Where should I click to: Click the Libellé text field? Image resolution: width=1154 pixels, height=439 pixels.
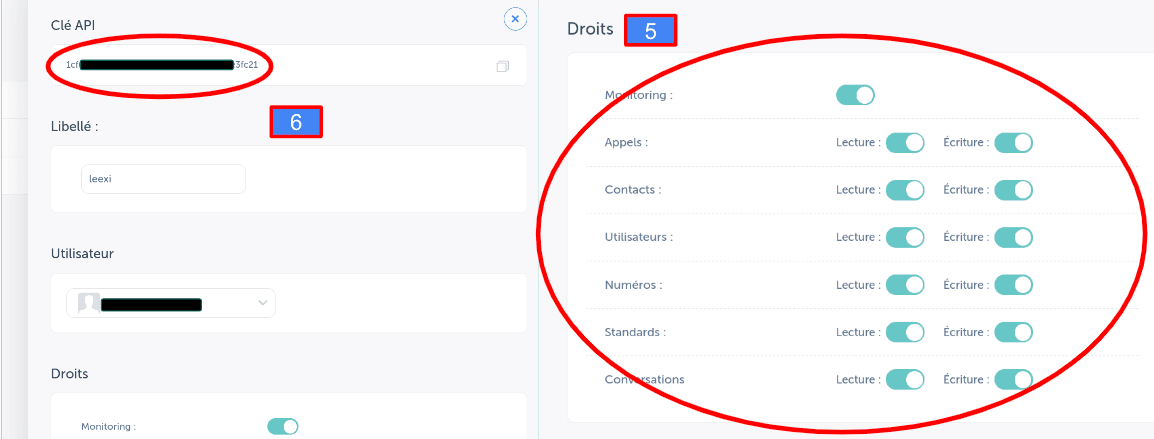click(163, 179)
